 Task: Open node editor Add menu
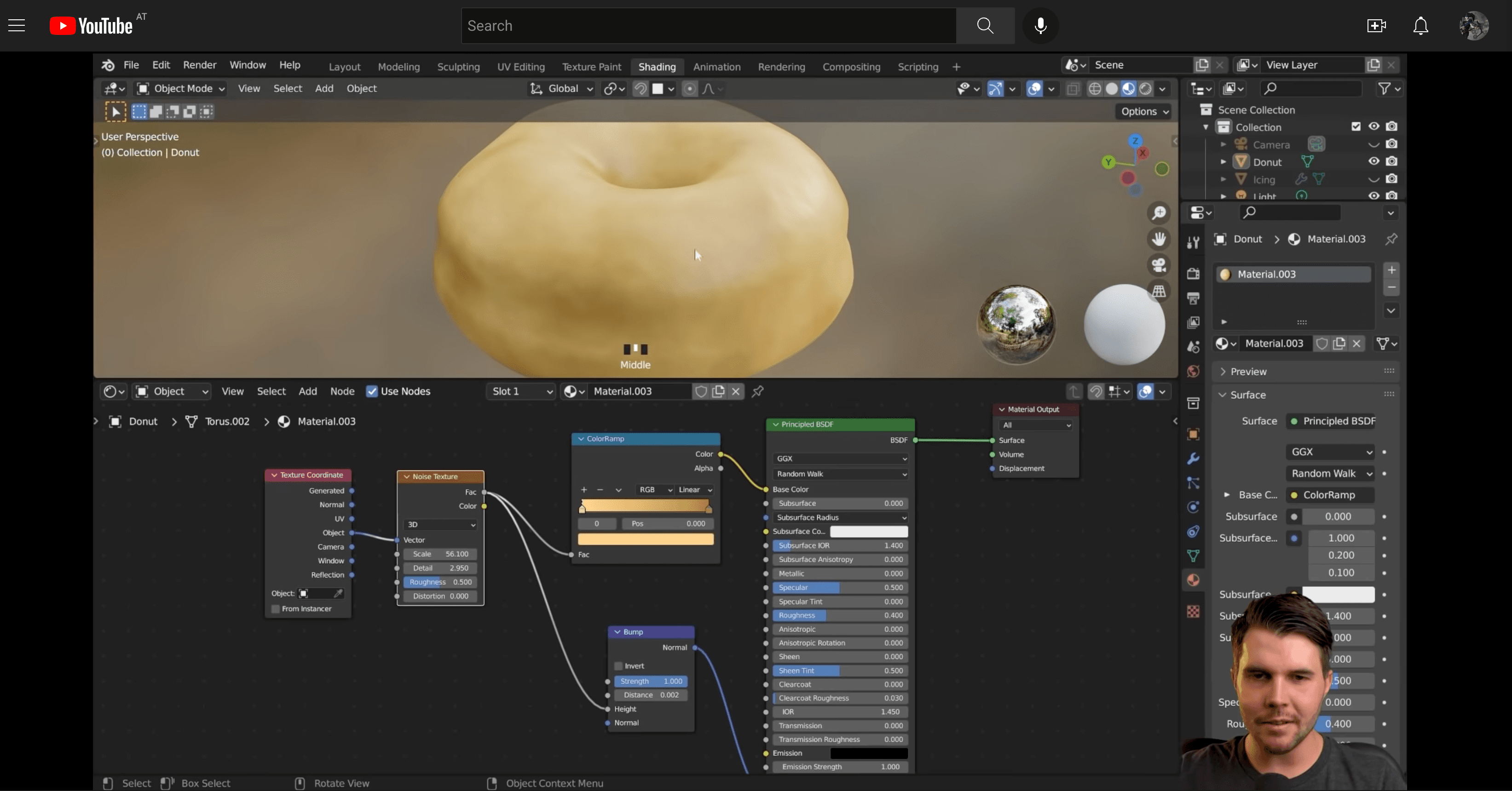tap(307, 391)
